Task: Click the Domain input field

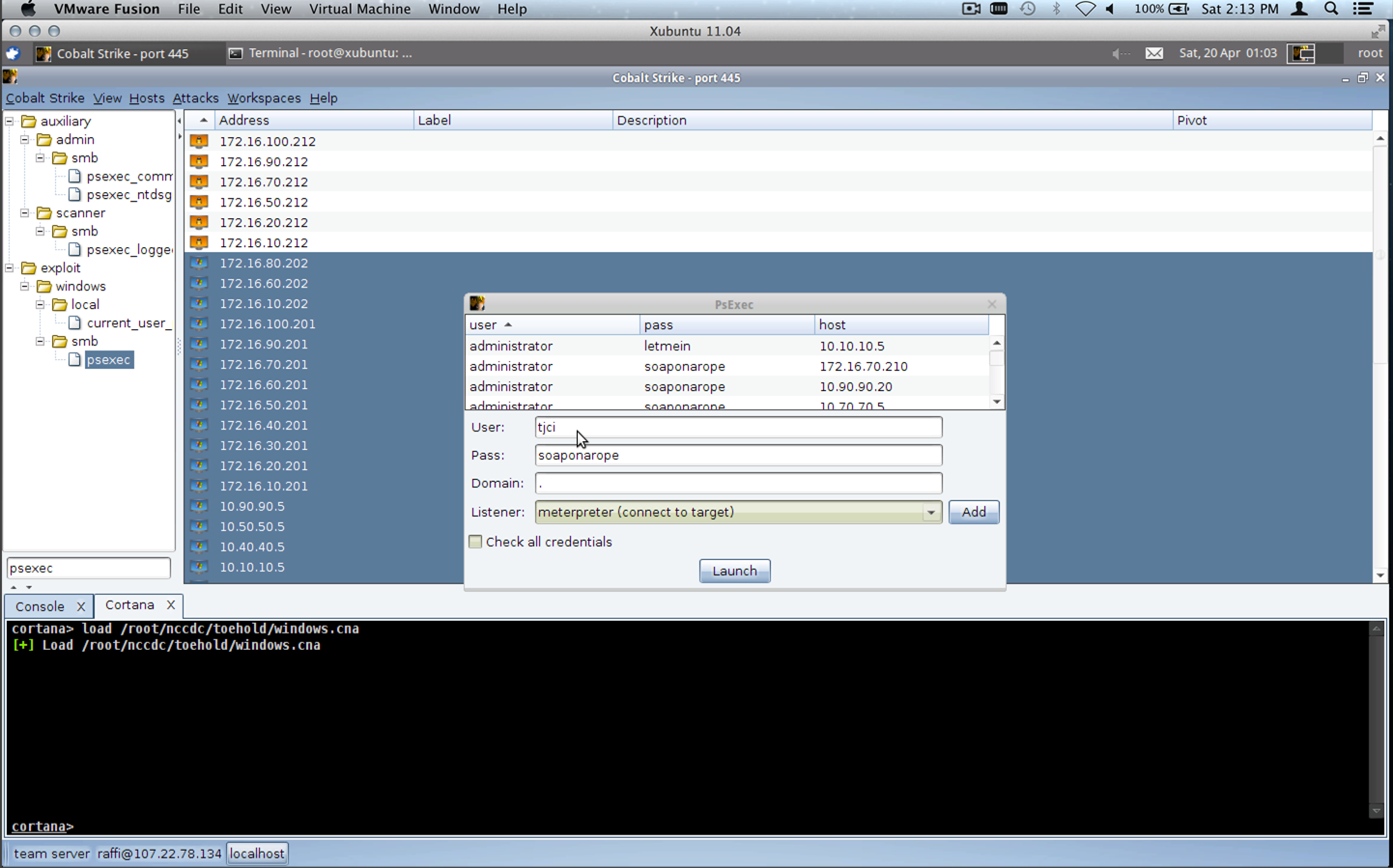Action: (738, 483)
